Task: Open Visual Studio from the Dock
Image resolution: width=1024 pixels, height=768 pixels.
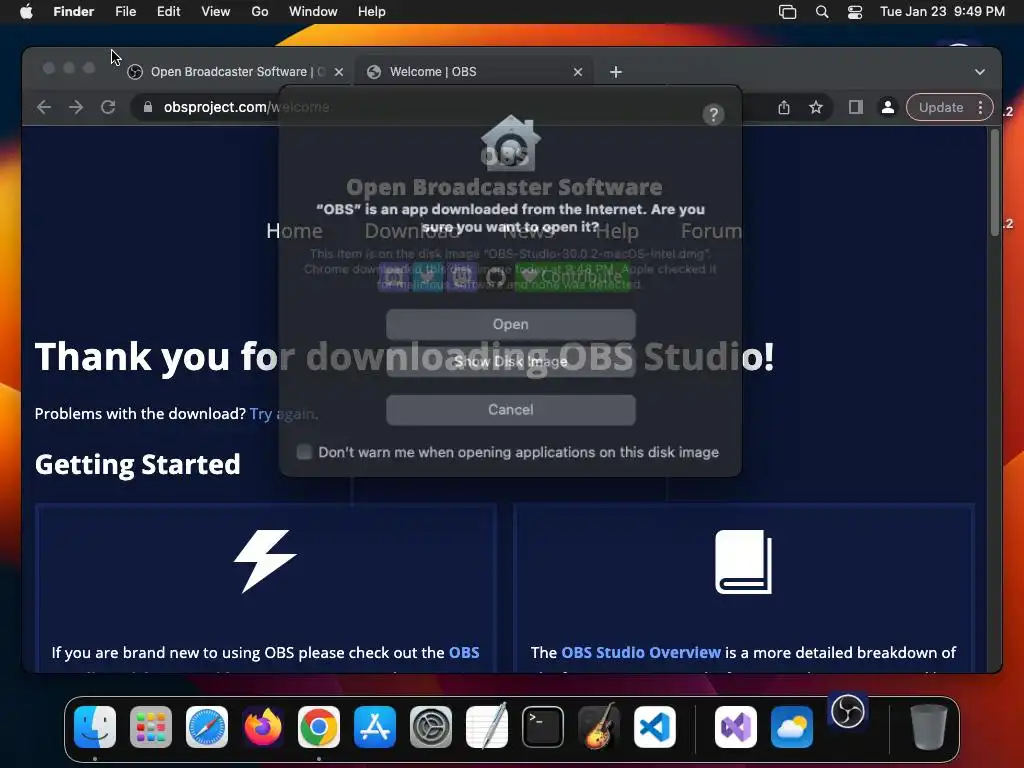Action: [736, 727]
